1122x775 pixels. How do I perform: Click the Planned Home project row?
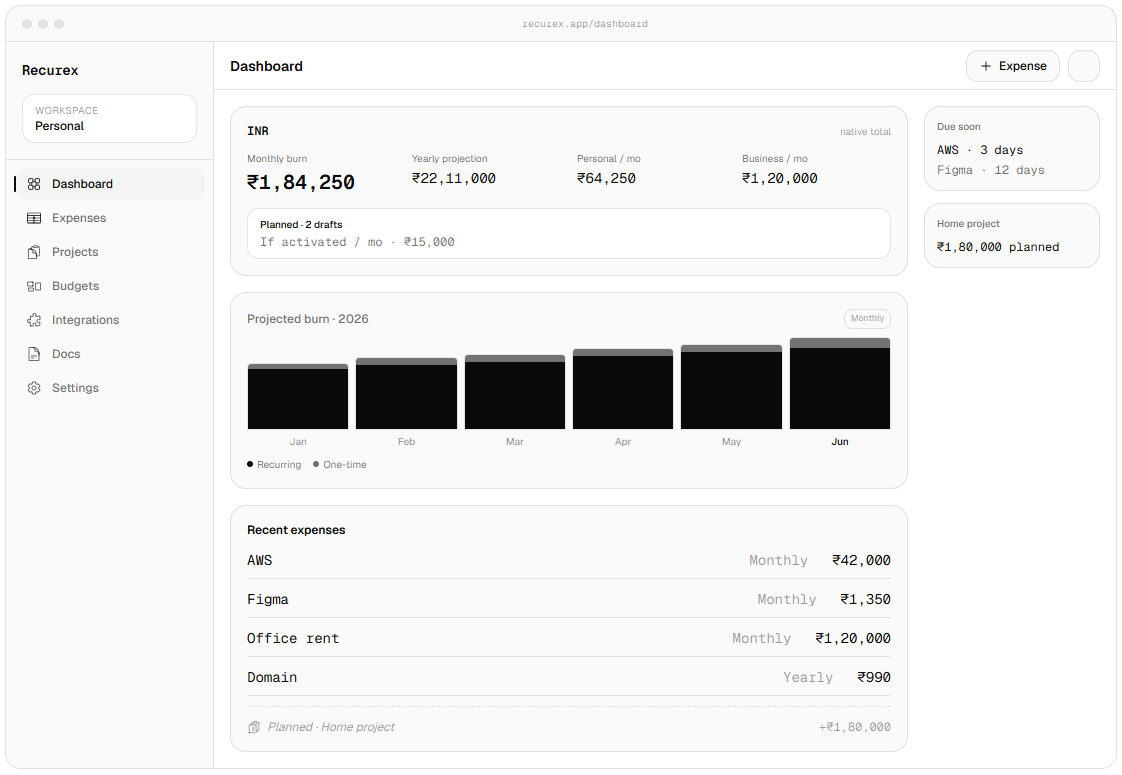click(x=569, y=727)
